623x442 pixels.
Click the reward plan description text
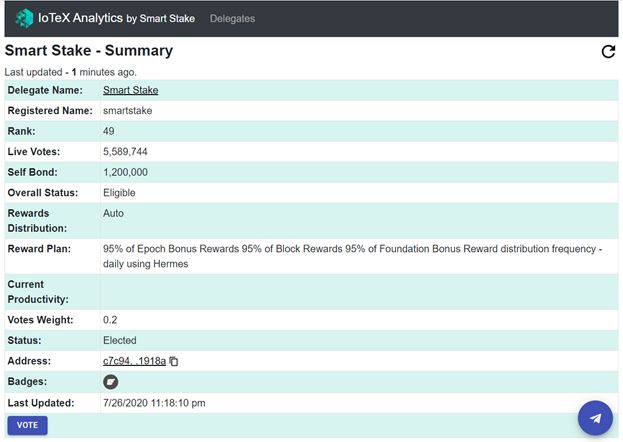click(x=352, y=256)
